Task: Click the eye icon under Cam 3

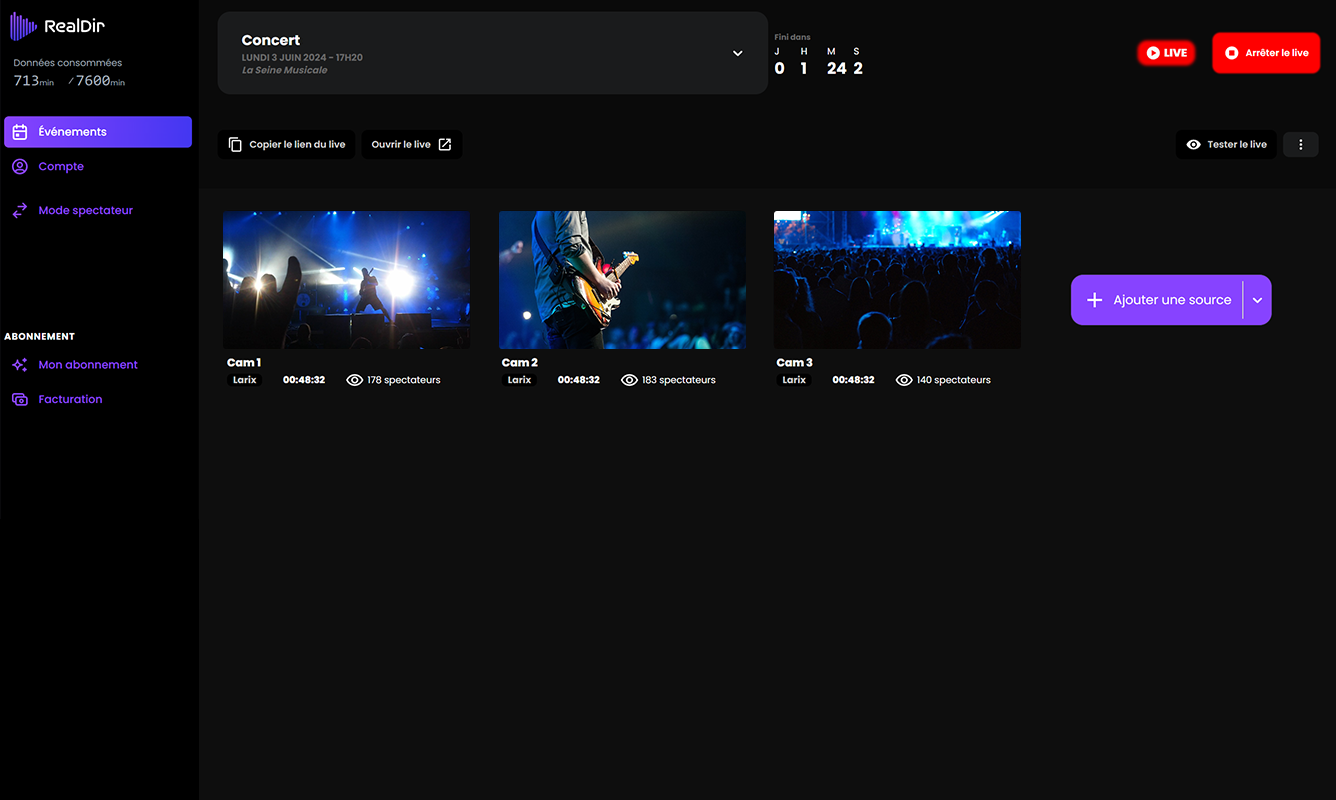Action: point(904,380)
